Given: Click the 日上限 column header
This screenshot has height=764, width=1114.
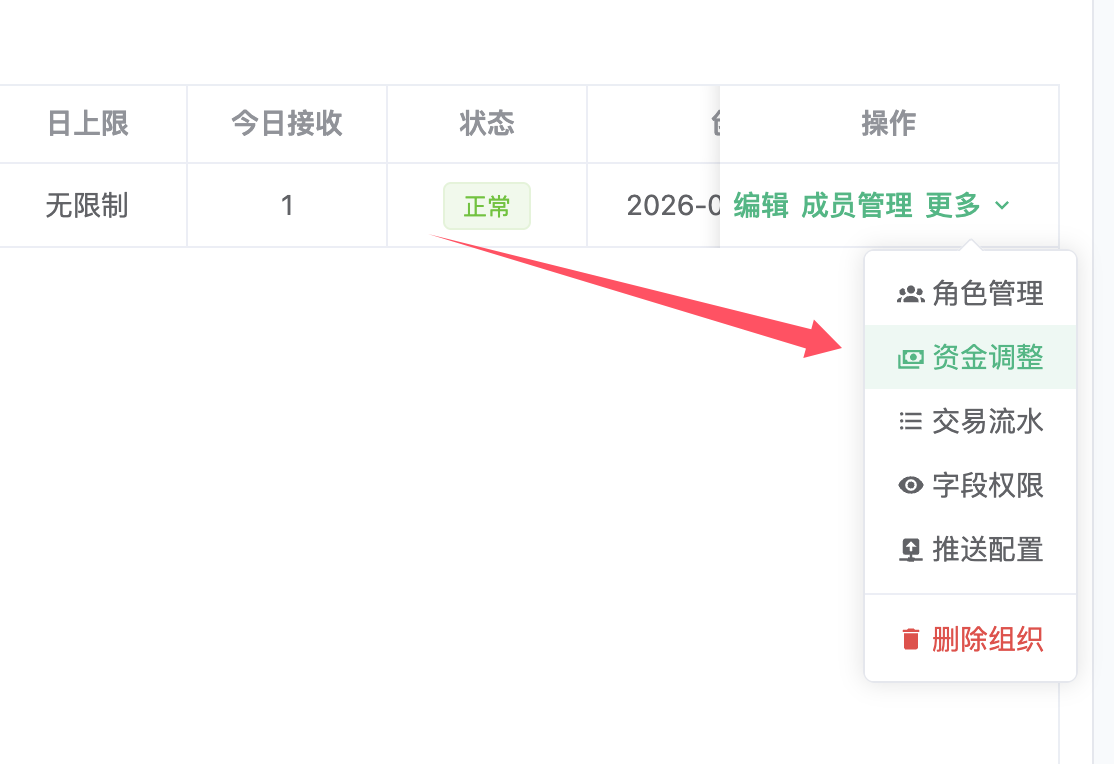Looking at the screenshot, I should tap(88, 124).
